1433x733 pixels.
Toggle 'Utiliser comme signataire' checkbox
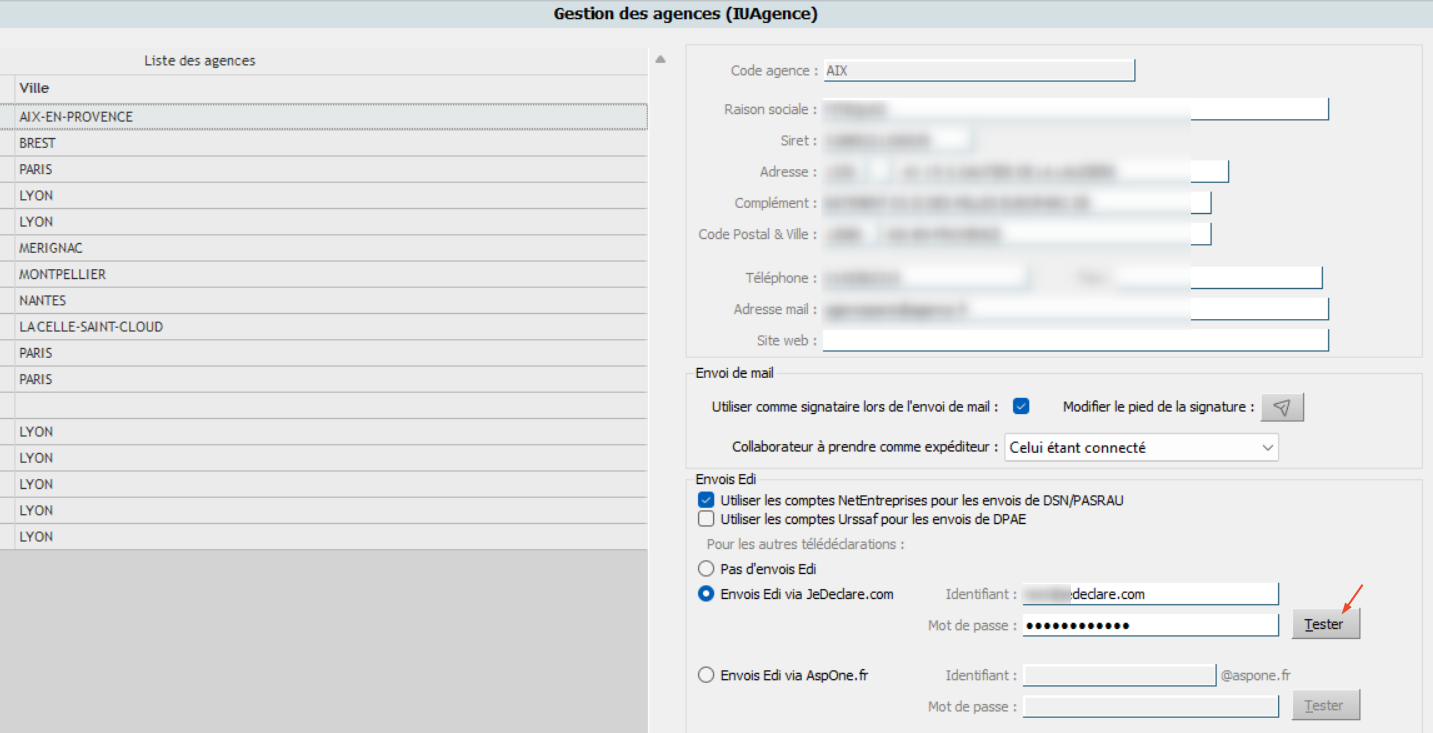1021,406
